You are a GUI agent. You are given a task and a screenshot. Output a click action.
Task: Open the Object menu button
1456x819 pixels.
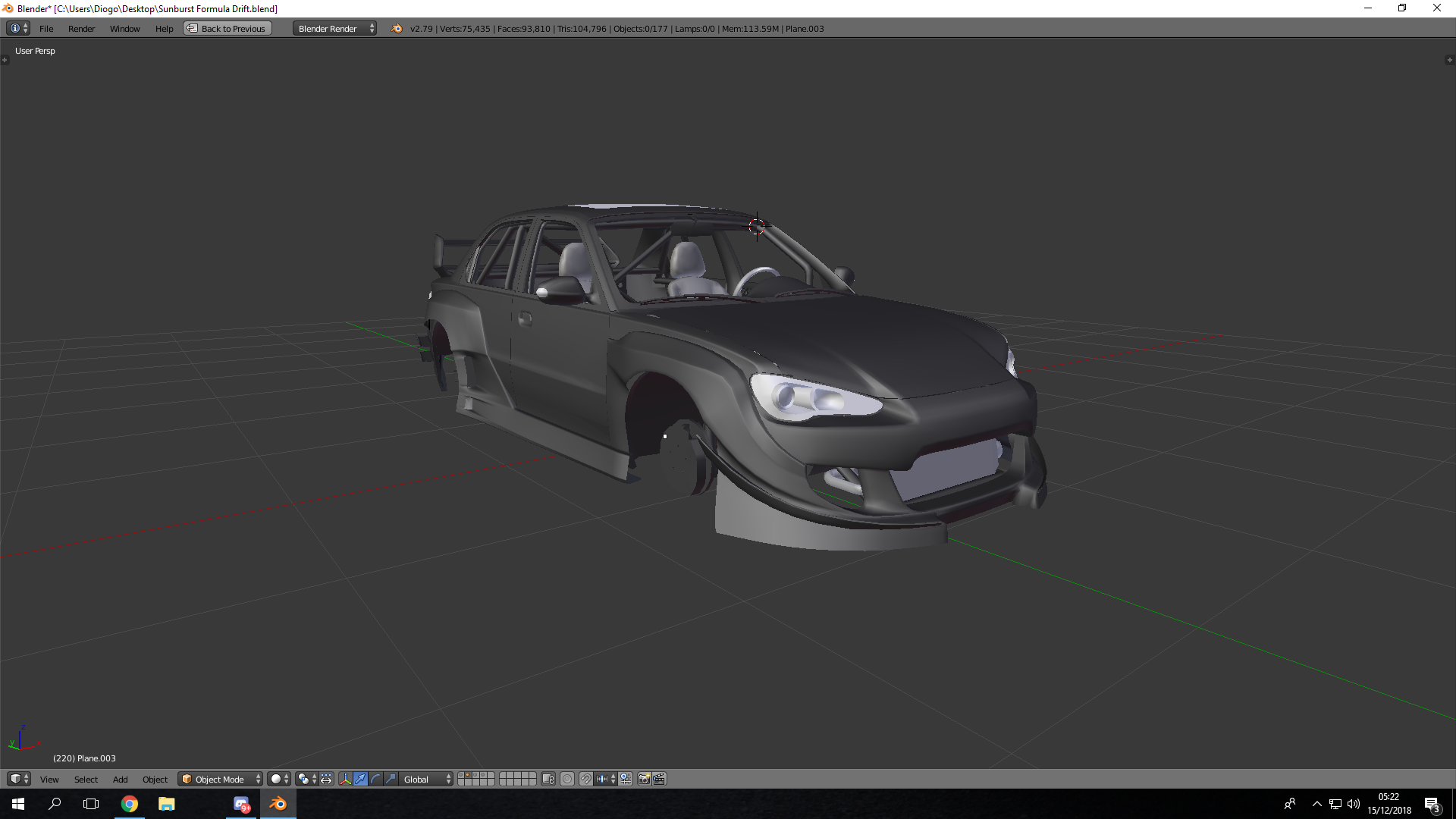(x=155, y=779)
